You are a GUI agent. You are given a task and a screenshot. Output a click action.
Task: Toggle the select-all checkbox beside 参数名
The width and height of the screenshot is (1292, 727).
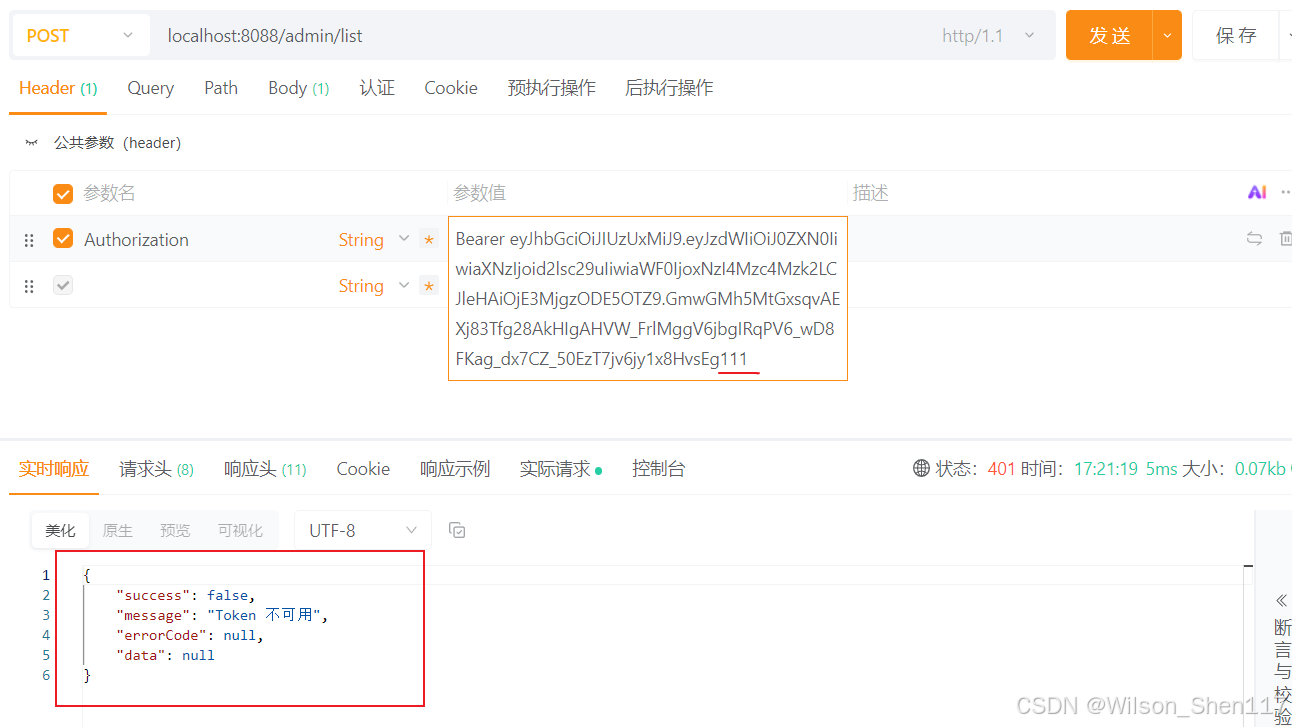click(x=63, y=192)
